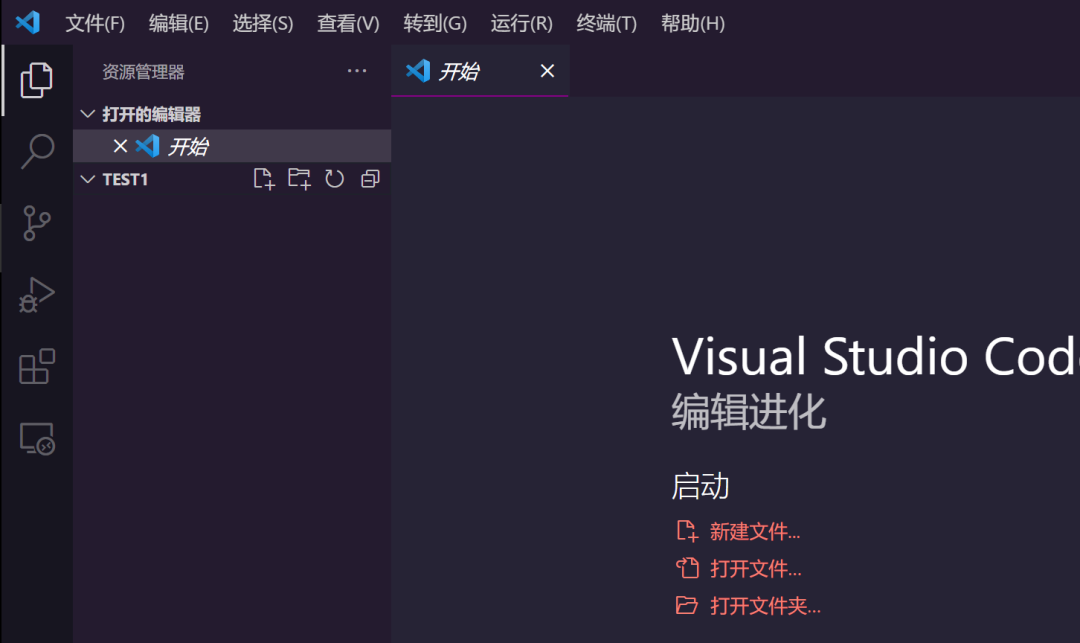Open the 转到(G) menu
Image resolution: width=1080 pixels, height=643 pixels.
[435, 23]
